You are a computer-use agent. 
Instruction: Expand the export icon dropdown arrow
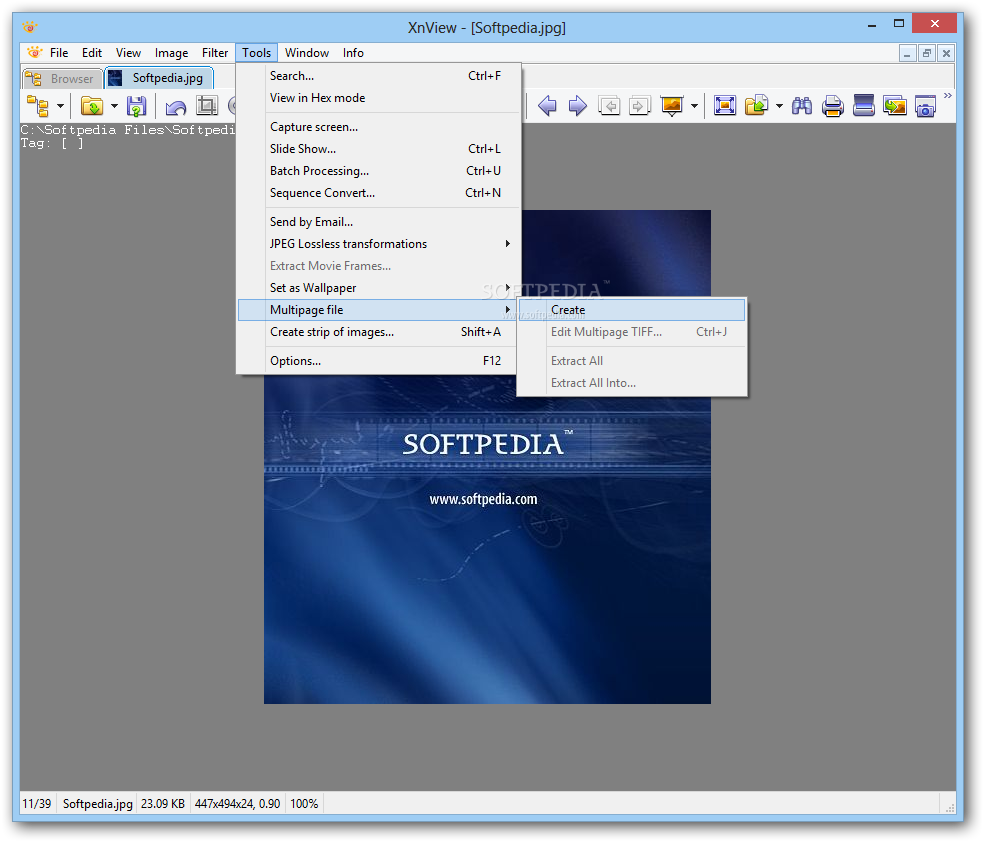click(x=779, y=106)
